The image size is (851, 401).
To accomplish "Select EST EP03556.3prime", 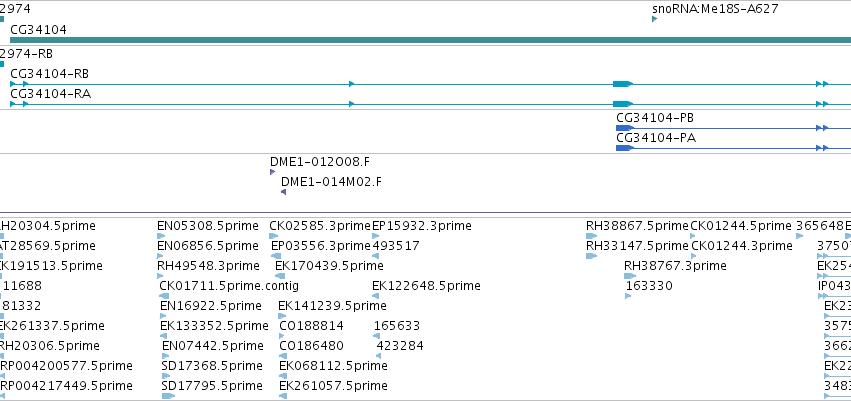I will (321, 246).
